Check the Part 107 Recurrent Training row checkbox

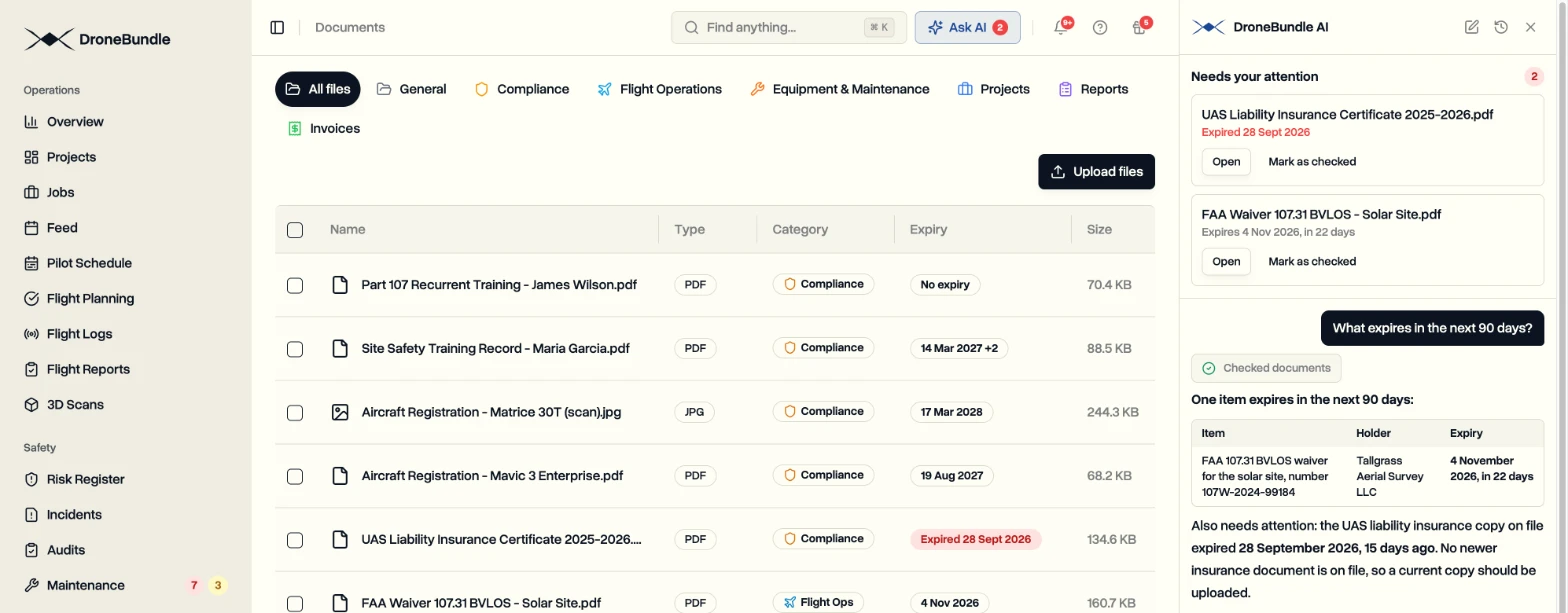pyautogui.click(x=295, y=285)
